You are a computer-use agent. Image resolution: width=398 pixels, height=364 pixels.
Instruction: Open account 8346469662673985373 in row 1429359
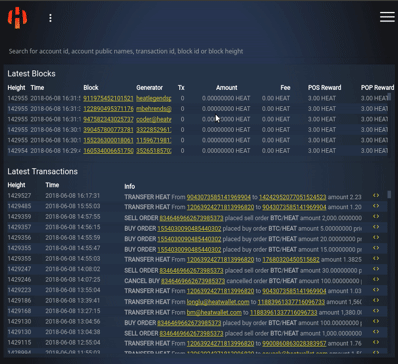point(191,218)
